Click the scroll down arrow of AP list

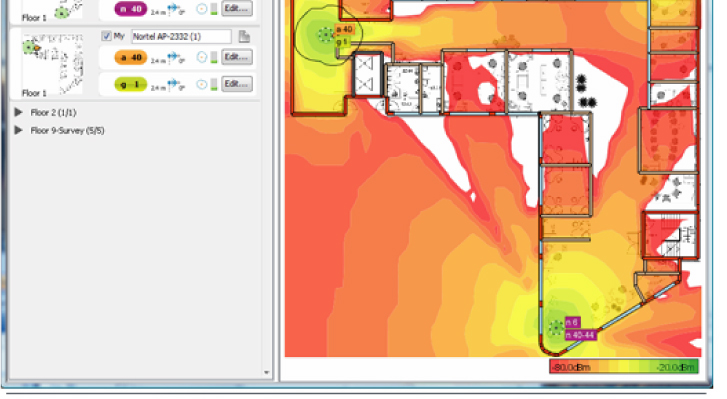click(x=267, y=372)
